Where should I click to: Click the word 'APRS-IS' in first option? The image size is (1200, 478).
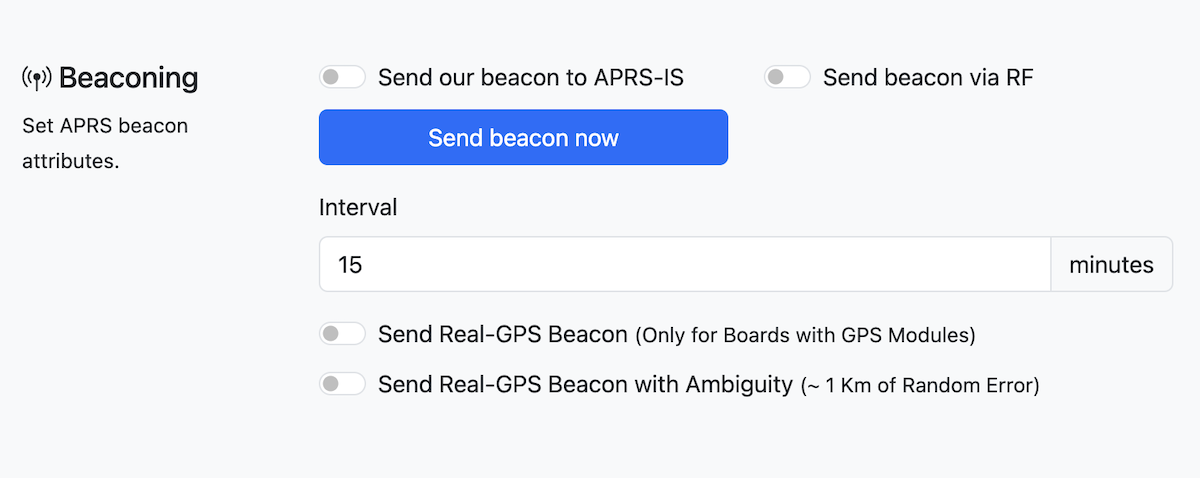pyautogui.click(x=640, y=78)
